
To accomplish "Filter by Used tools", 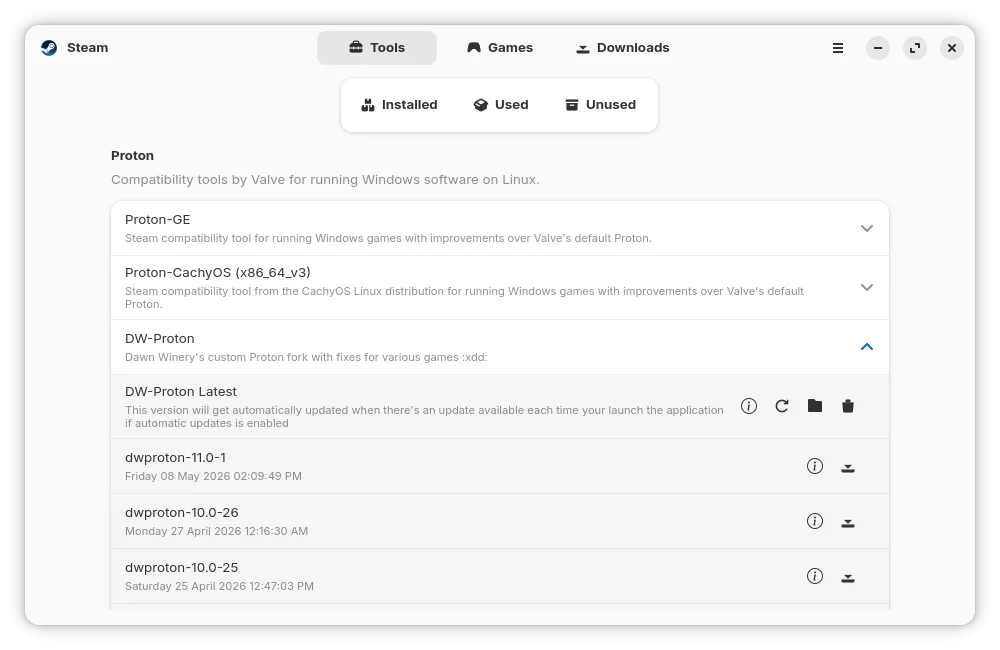I will pyautogui.click(x=501, y=105).
